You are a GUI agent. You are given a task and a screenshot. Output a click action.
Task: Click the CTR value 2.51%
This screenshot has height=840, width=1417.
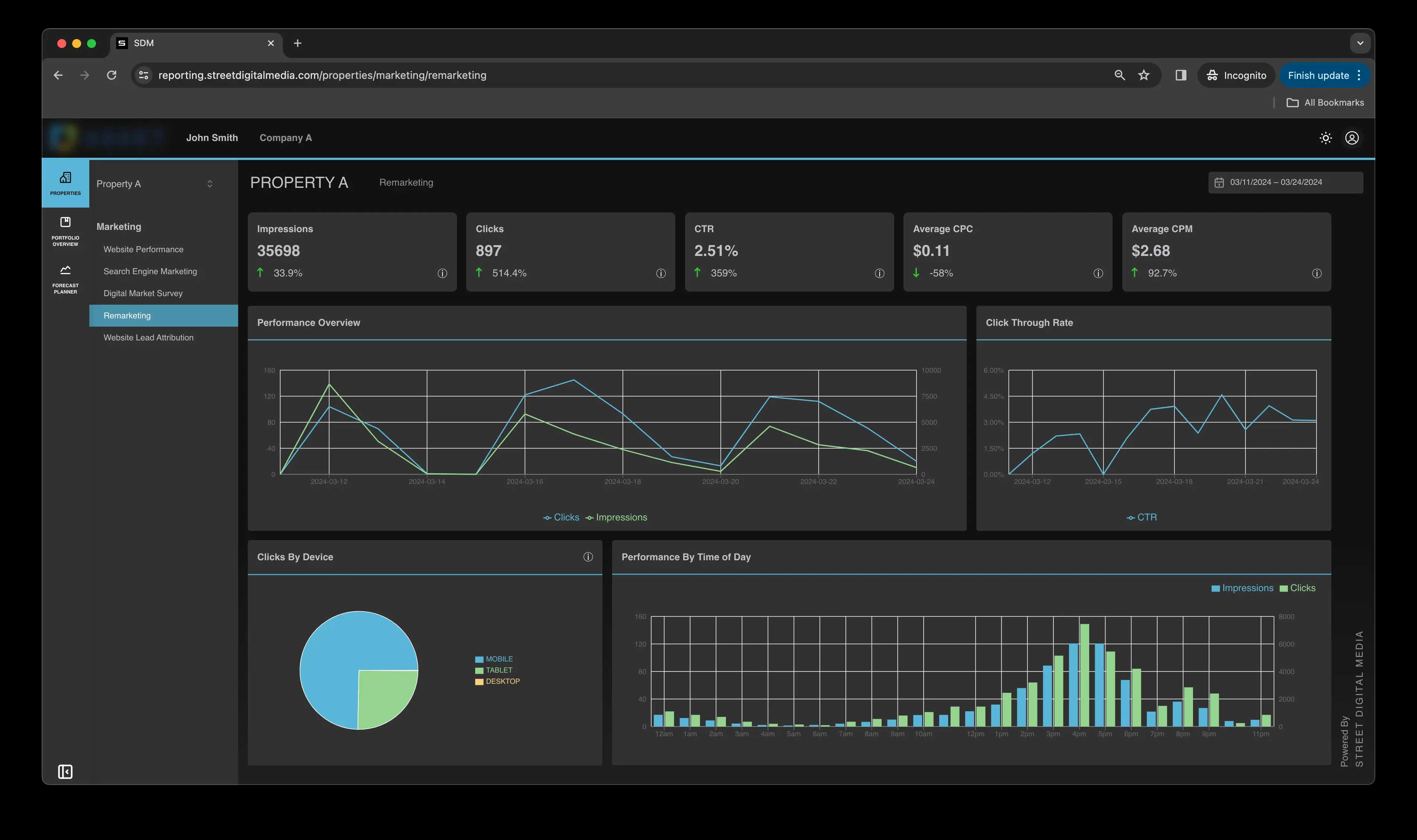pos(716,251)
